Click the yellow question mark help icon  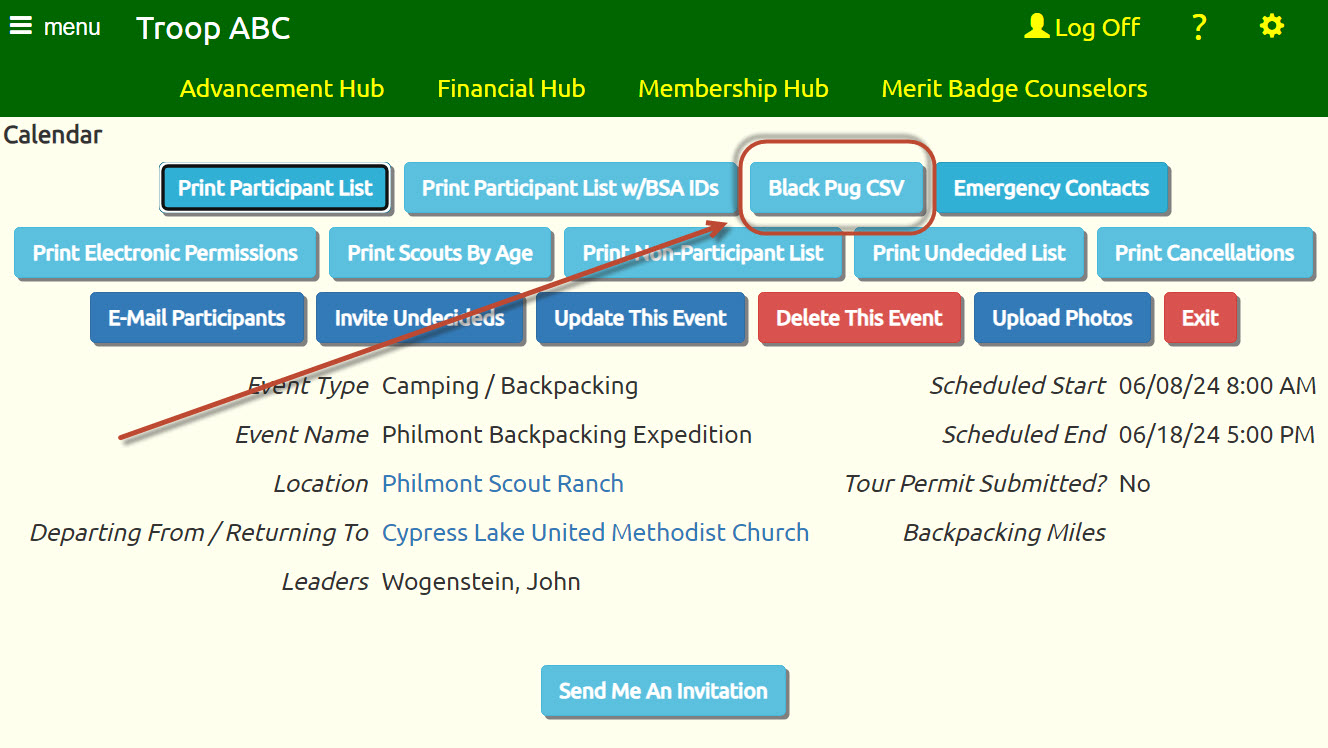pos(1199,27)
